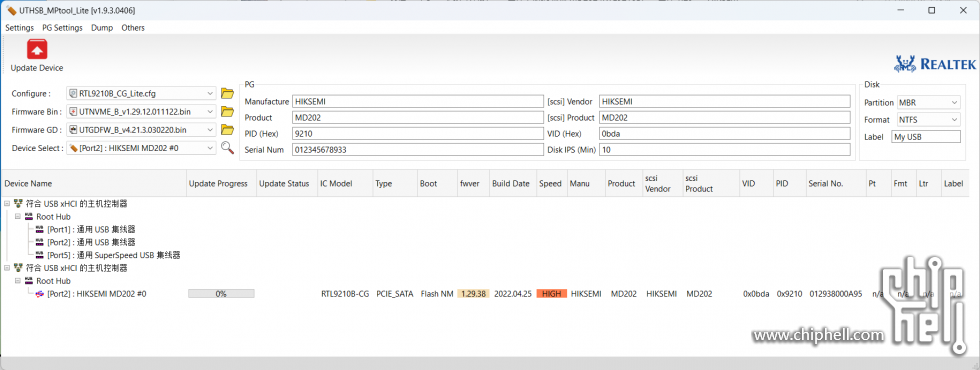Open the Others menu
Image resolution: width=980 pixels, height=370 pixels.
[133, 28]
